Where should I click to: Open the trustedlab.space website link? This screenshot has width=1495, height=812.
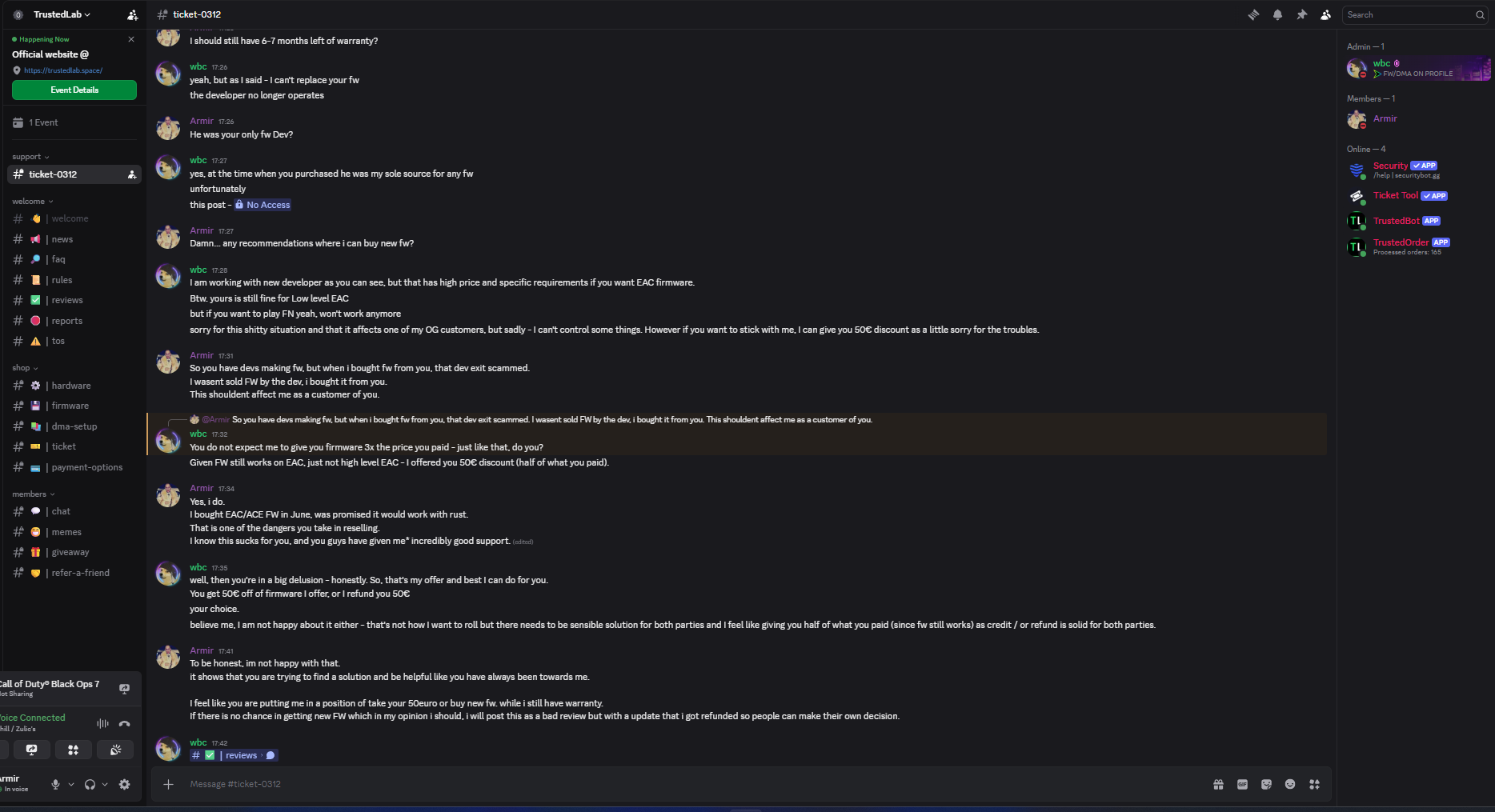click(63, 70)
